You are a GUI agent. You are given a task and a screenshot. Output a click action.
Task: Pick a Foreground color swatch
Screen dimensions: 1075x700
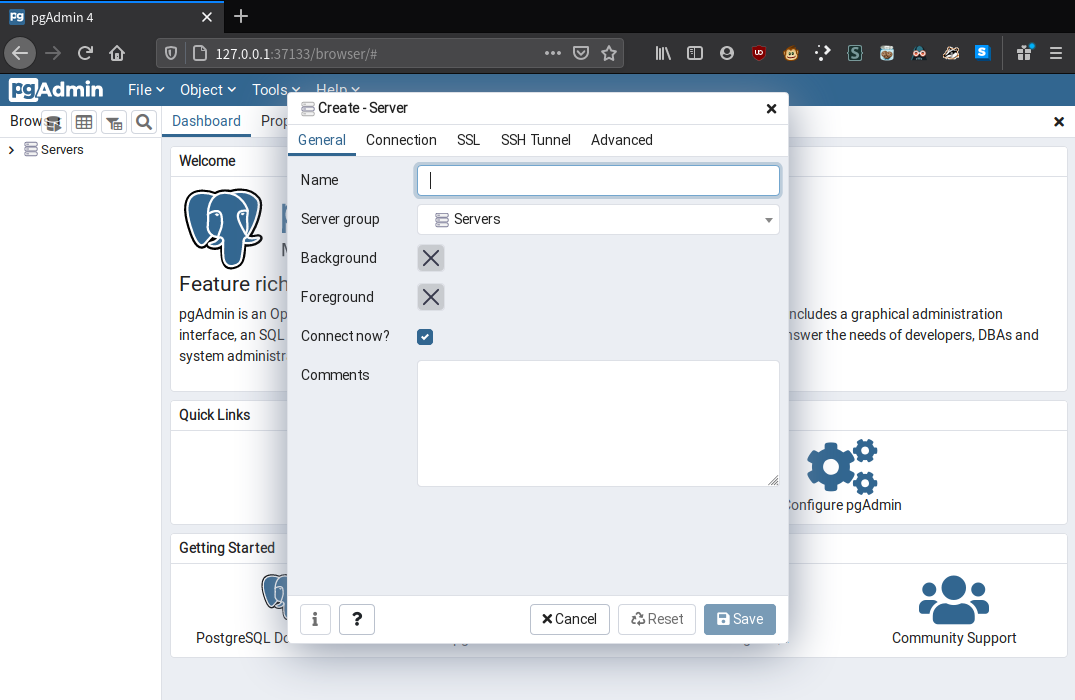coord(431,298)
